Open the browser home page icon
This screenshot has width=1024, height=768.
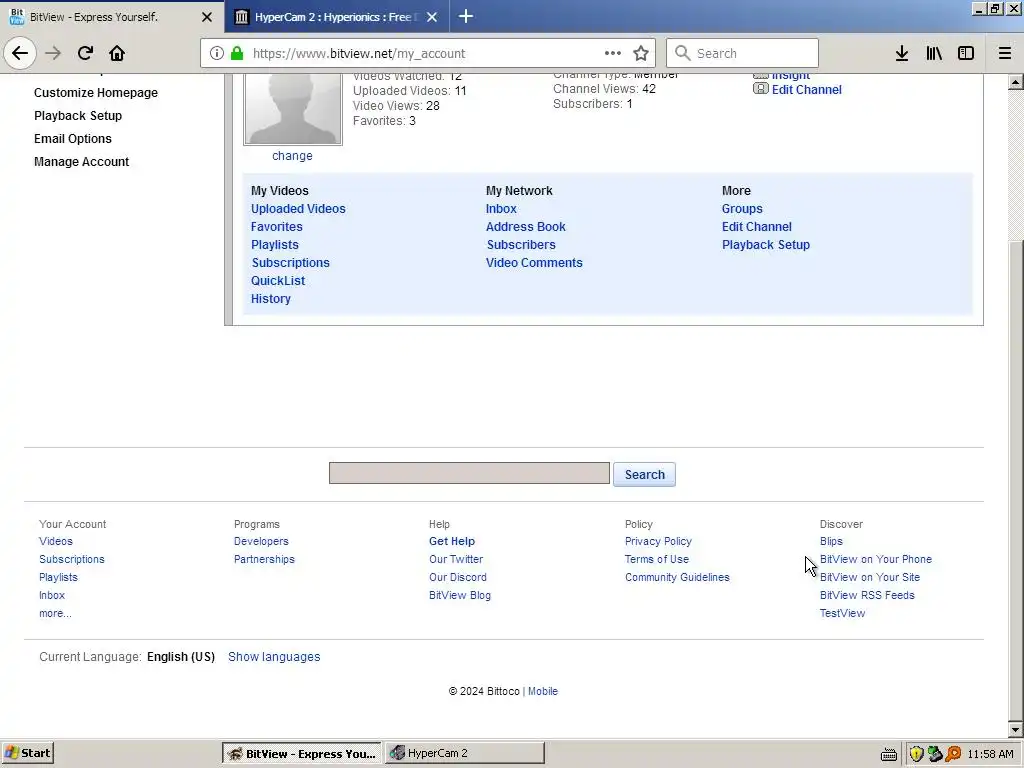click(117, 53)
